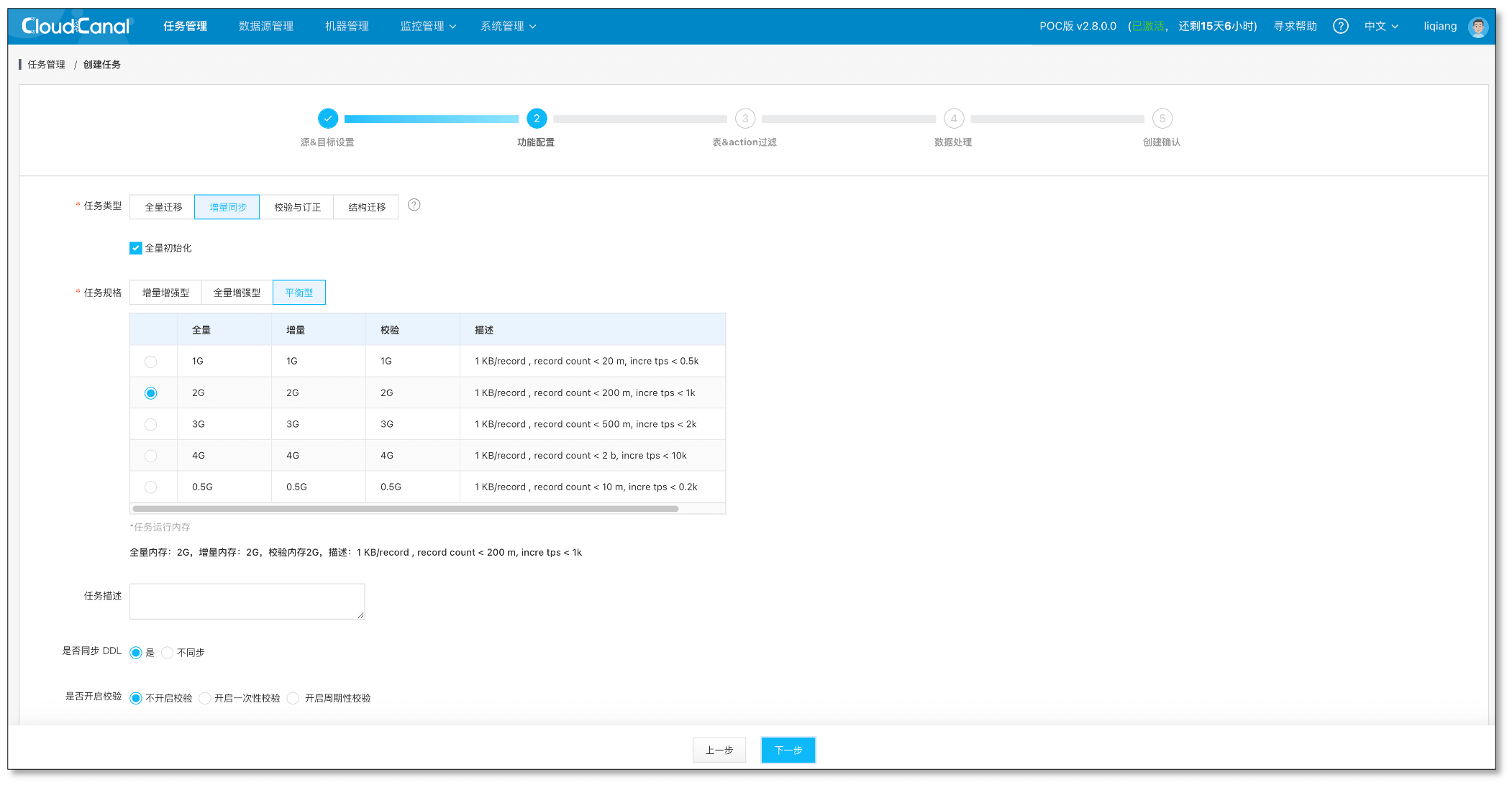Switch task spec to 增量增强型
1512x785 pixels.
[165, 292]
